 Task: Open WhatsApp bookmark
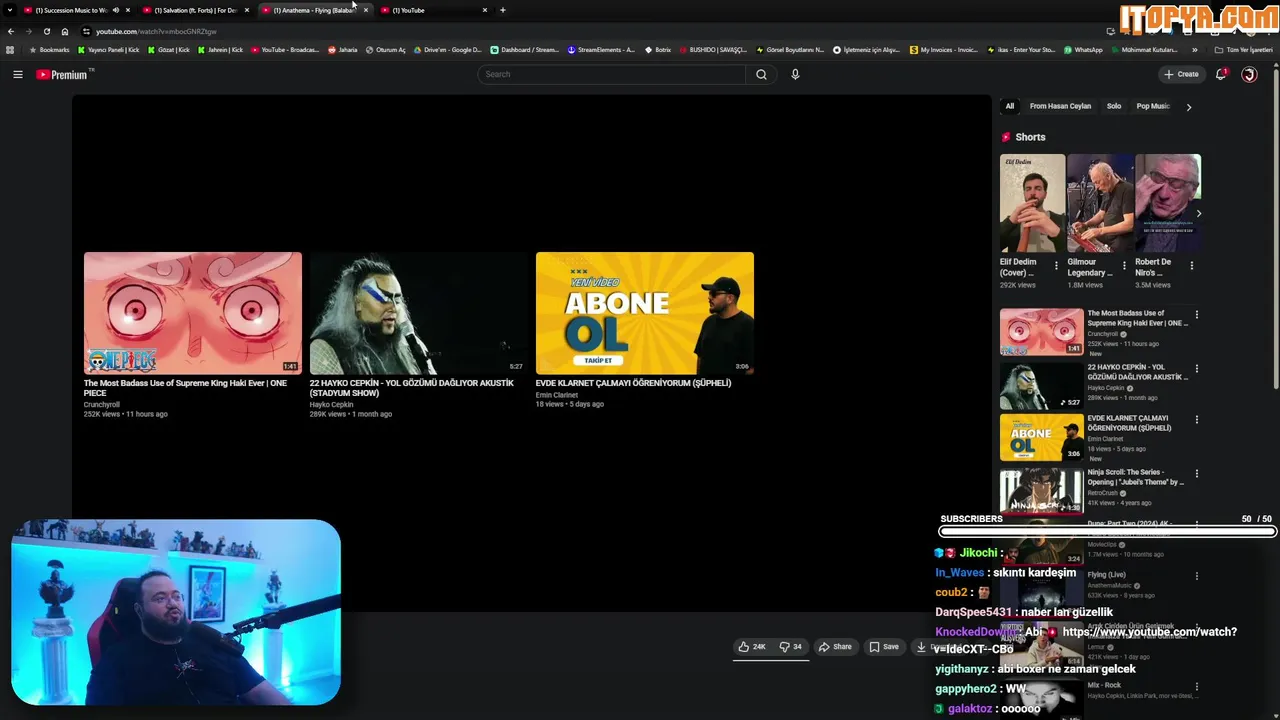pos(1083,49)
